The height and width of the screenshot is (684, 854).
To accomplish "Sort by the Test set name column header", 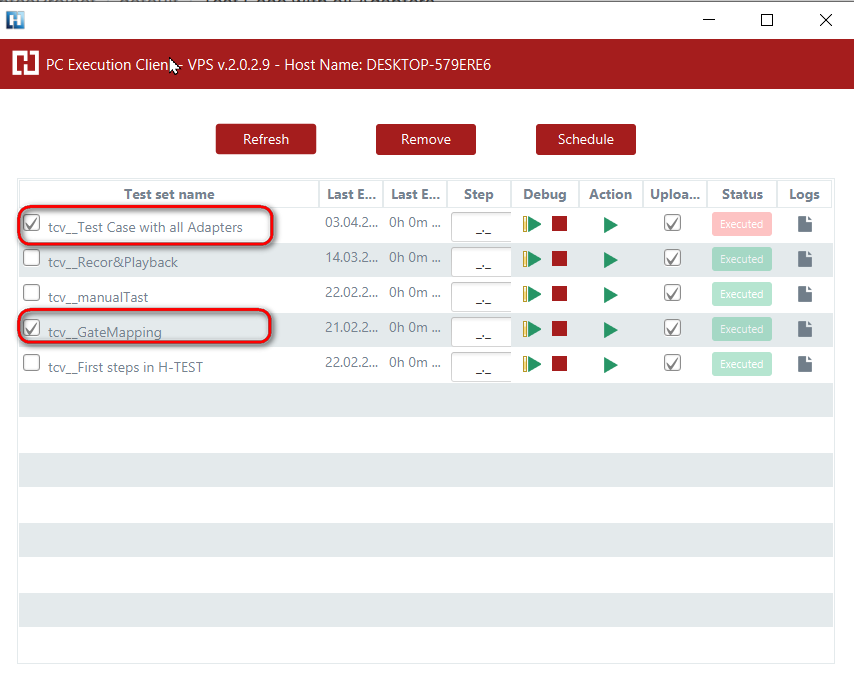I will (169, 194).
